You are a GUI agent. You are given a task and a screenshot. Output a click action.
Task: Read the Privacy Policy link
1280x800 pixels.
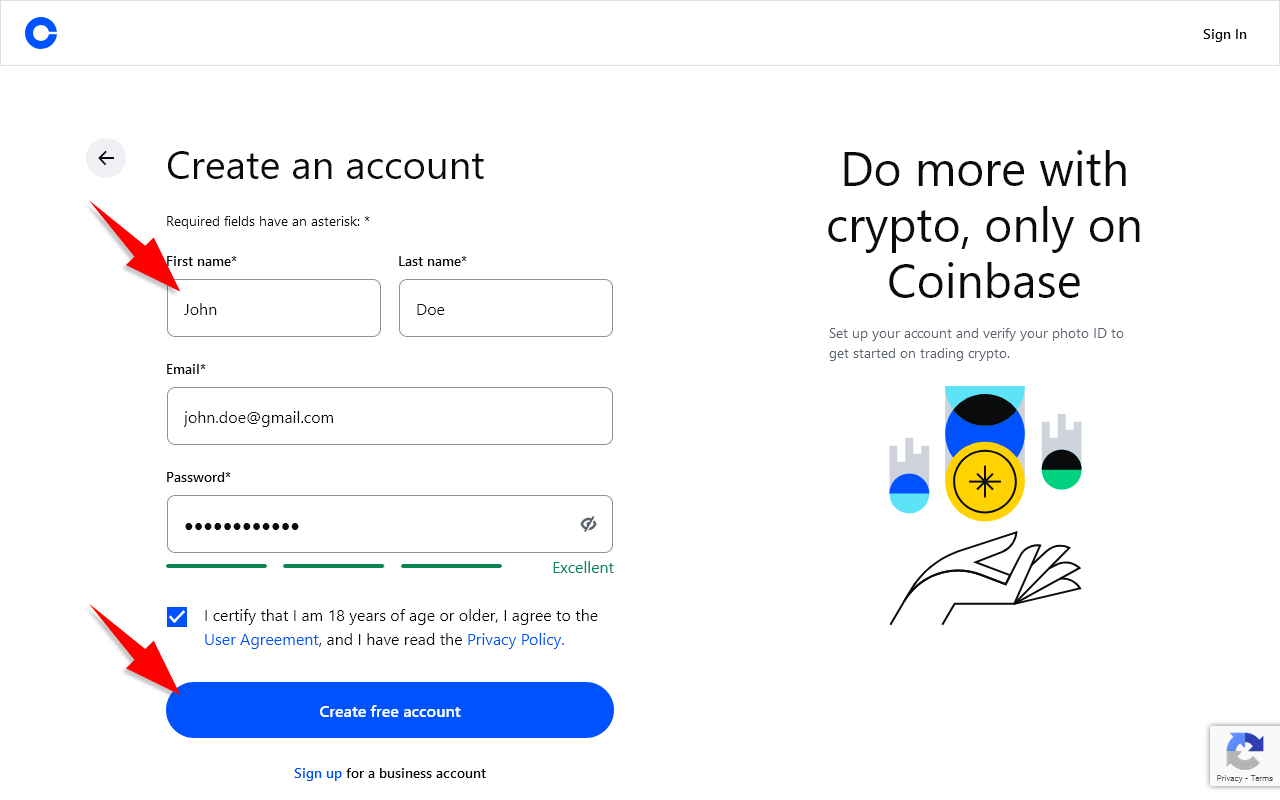coord(515,640)
